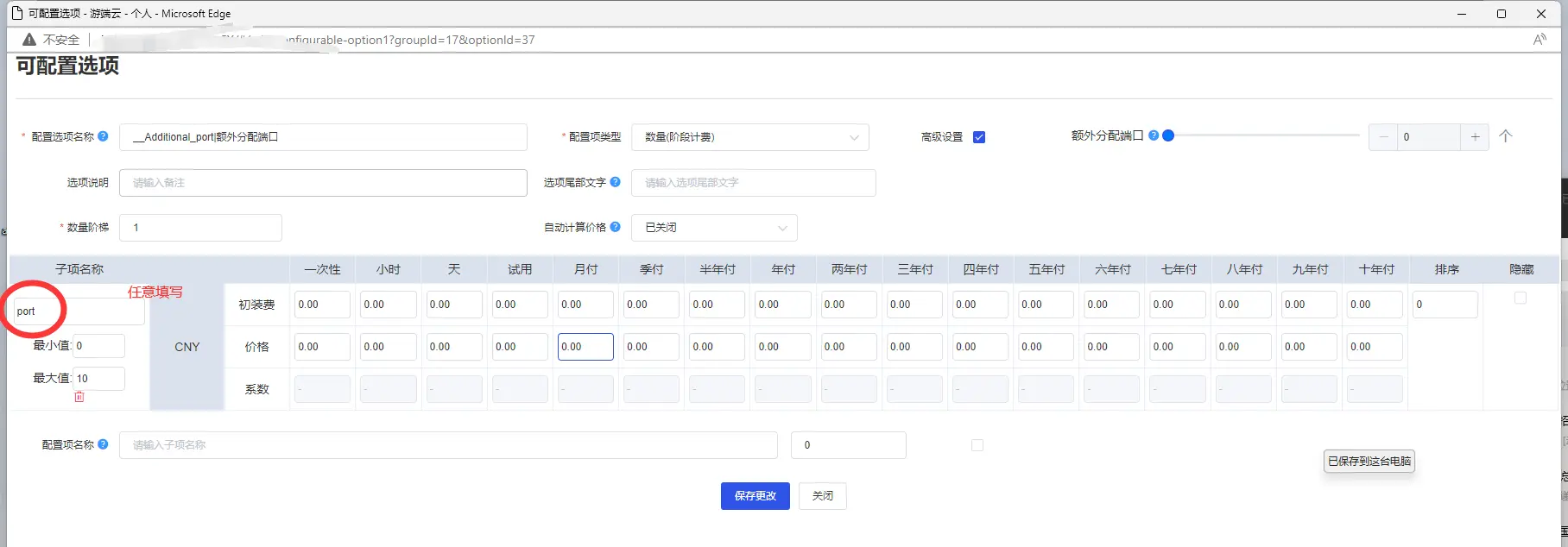Screen dimensions: 1568x547
Task: Click the read aloud icon in address bar
Action: pyautogui.click(x=1539, y=40)
